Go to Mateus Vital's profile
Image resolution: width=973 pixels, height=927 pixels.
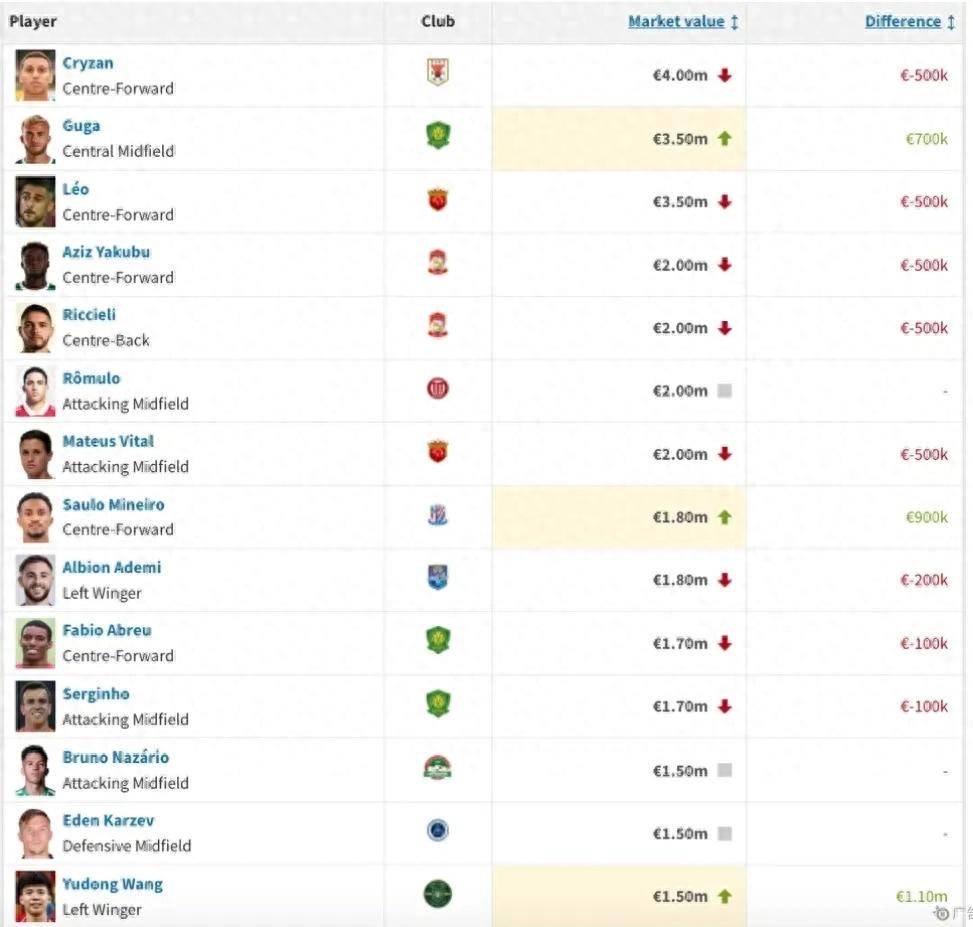click(x=108, y=441)
